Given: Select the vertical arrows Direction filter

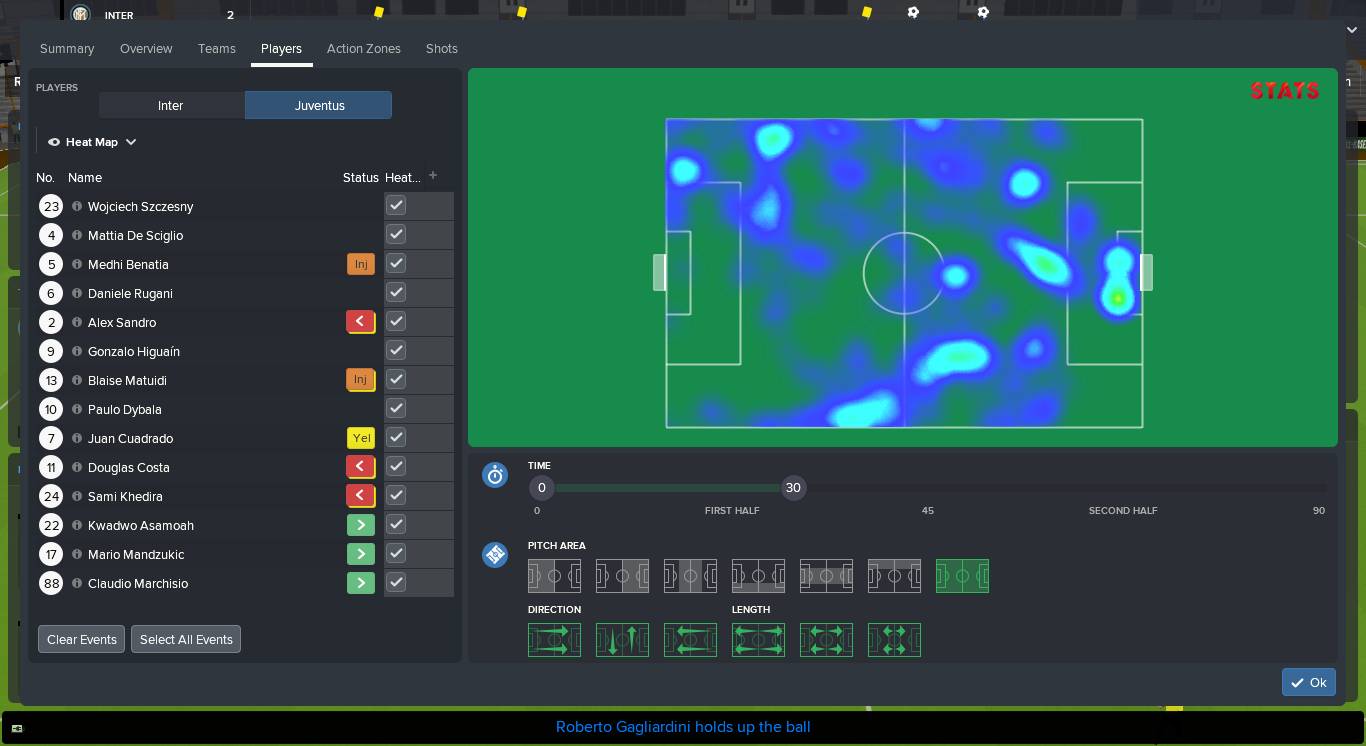Looking at the screenshot, I should click(x=622, y=640).
